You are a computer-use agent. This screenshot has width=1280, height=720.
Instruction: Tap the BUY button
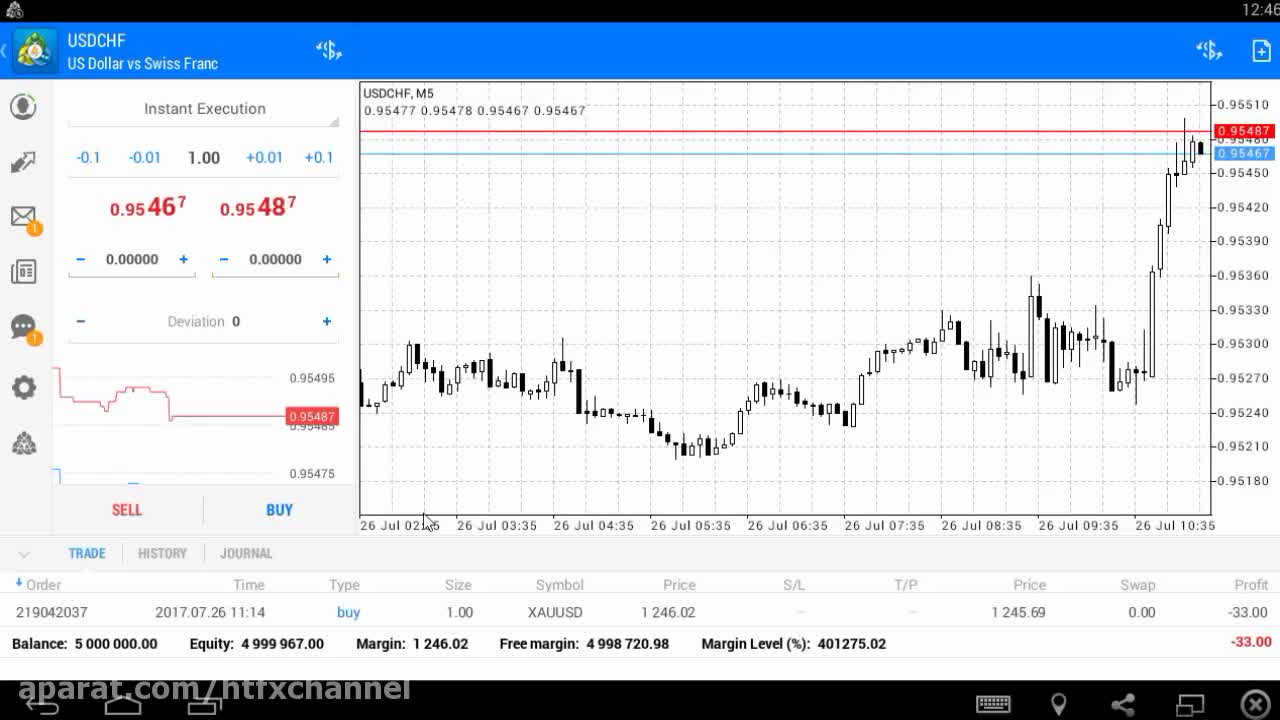279,510
